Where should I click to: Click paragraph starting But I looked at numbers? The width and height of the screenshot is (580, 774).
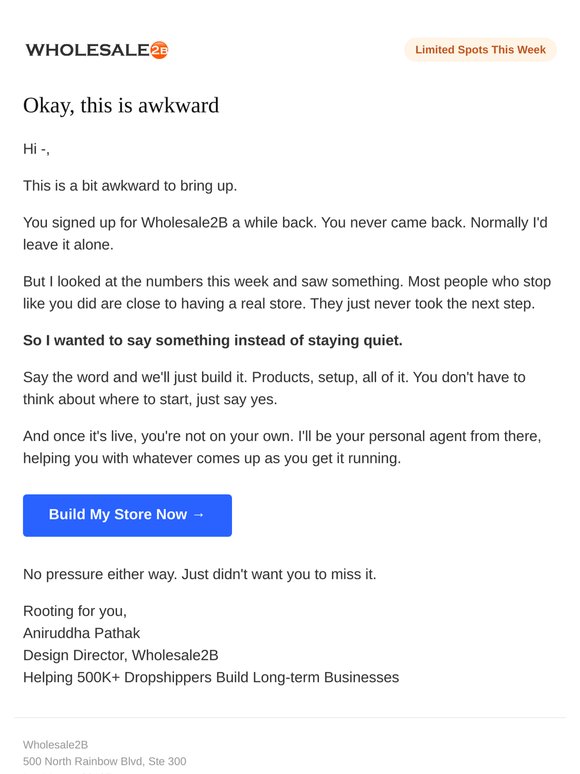[287, 292]
